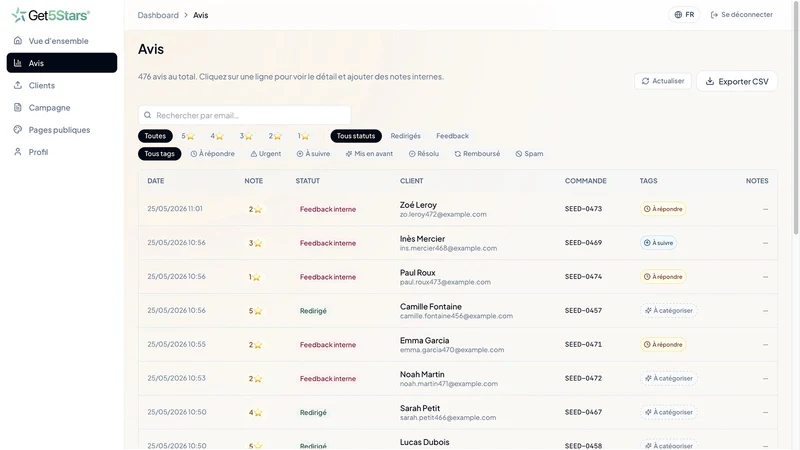
Task: Click Feedback interne status for Inès Mercier
Action: [328, 243]
